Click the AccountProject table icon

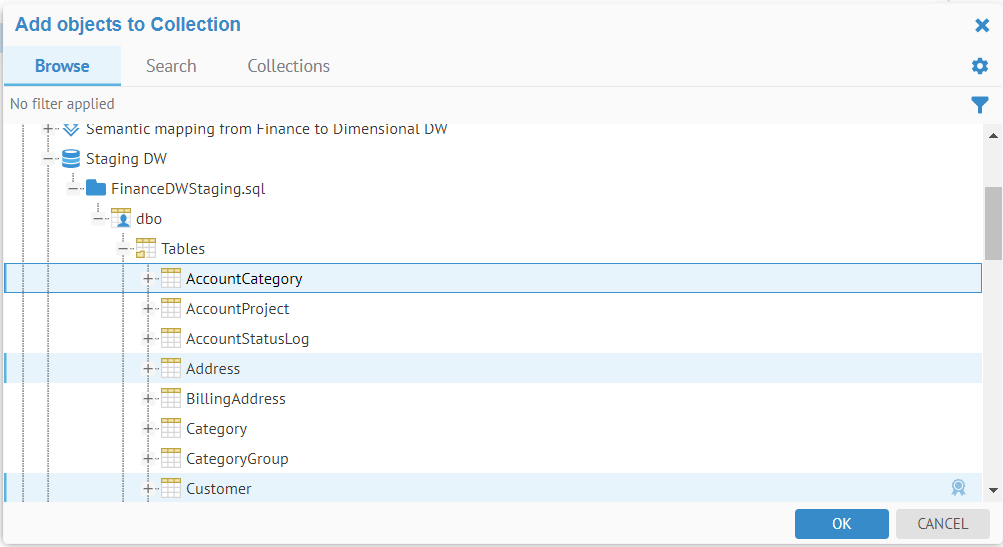click(171, 309)
